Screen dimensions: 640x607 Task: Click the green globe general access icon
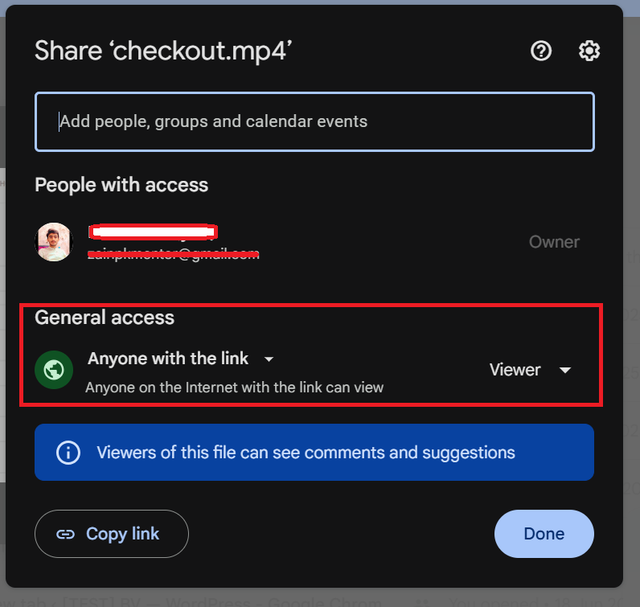[54, 370]
